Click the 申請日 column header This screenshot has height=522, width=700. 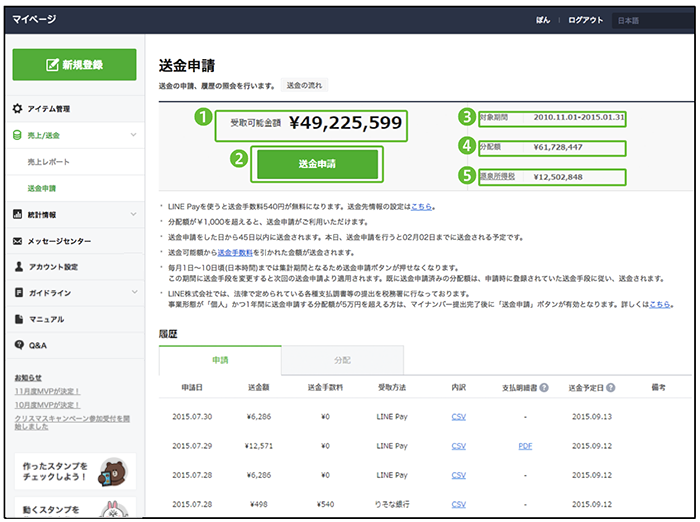(192, 388)
